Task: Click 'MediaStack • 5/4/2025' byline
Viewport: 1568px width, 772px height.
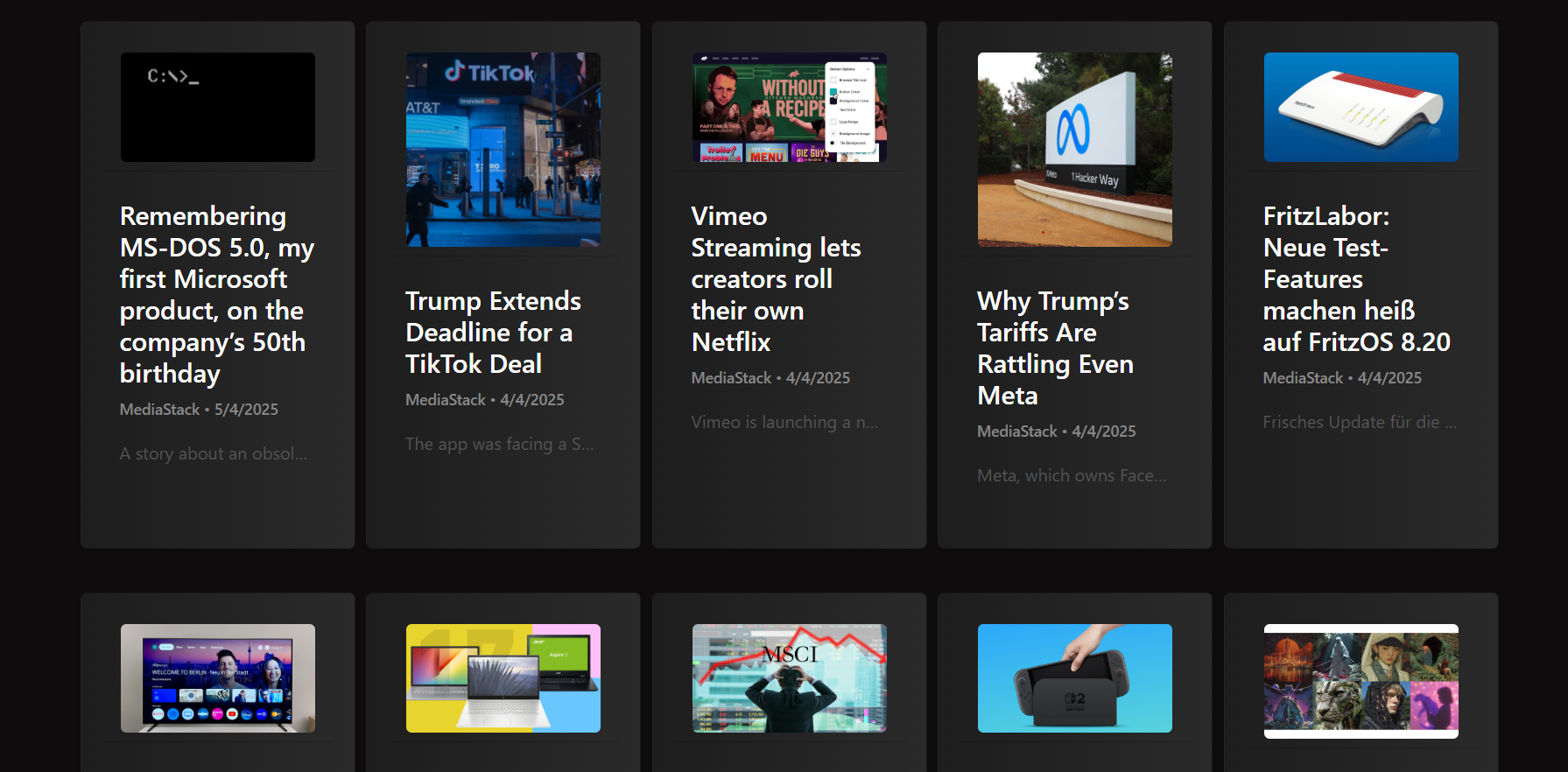Action: [x=199, y=410]
